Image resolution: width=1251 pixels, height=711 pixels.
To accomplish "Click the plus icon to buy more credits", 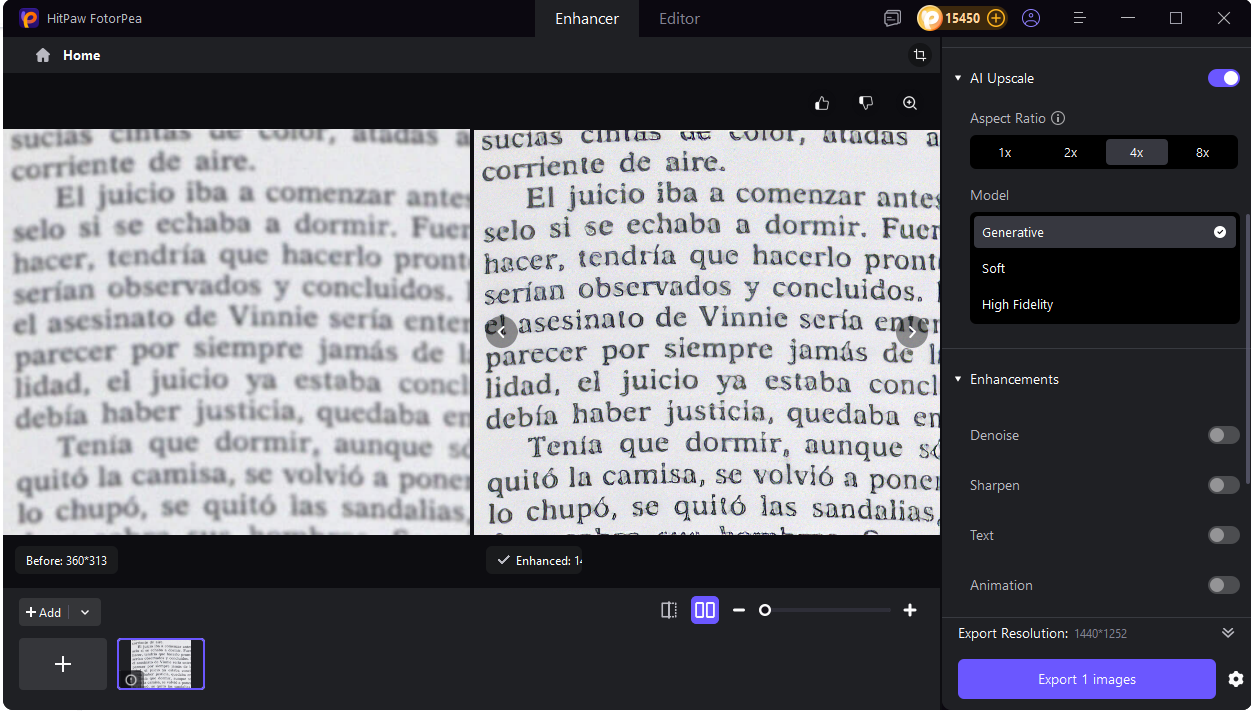I will (x=996, y=17).
